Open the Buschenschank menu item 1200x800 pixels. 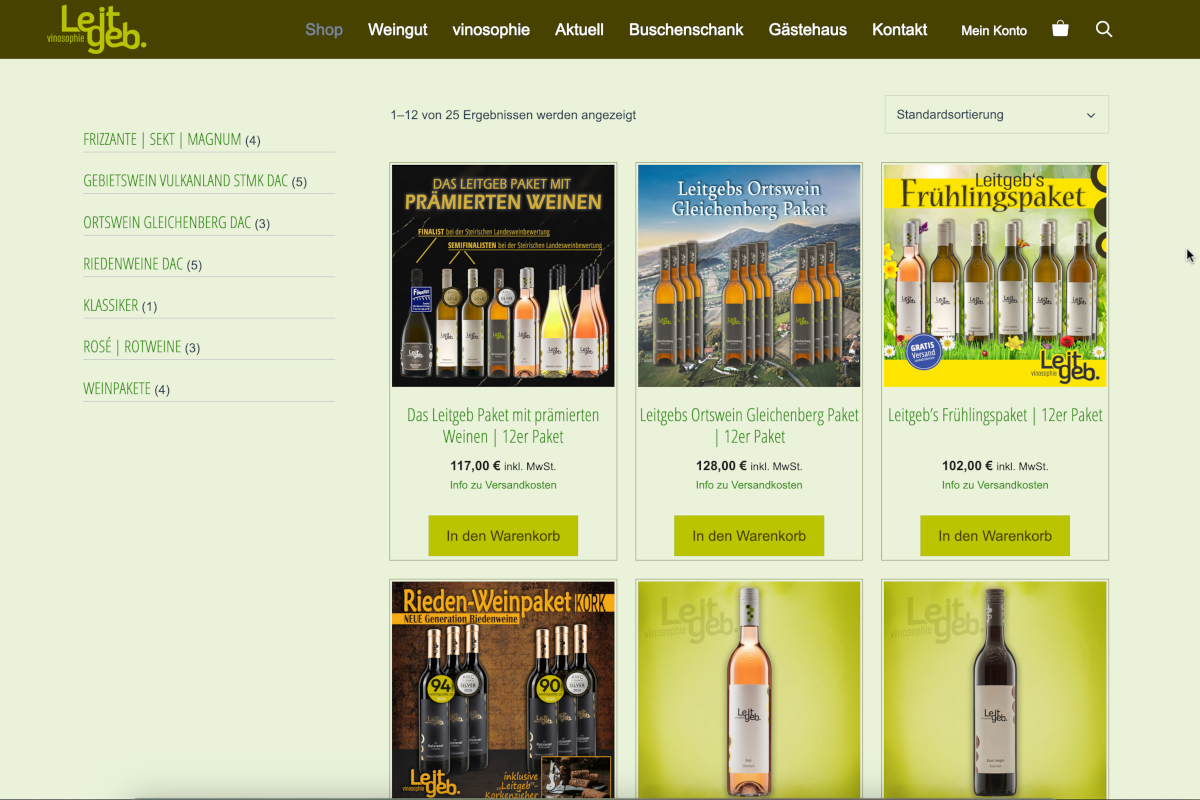[686, 29]
